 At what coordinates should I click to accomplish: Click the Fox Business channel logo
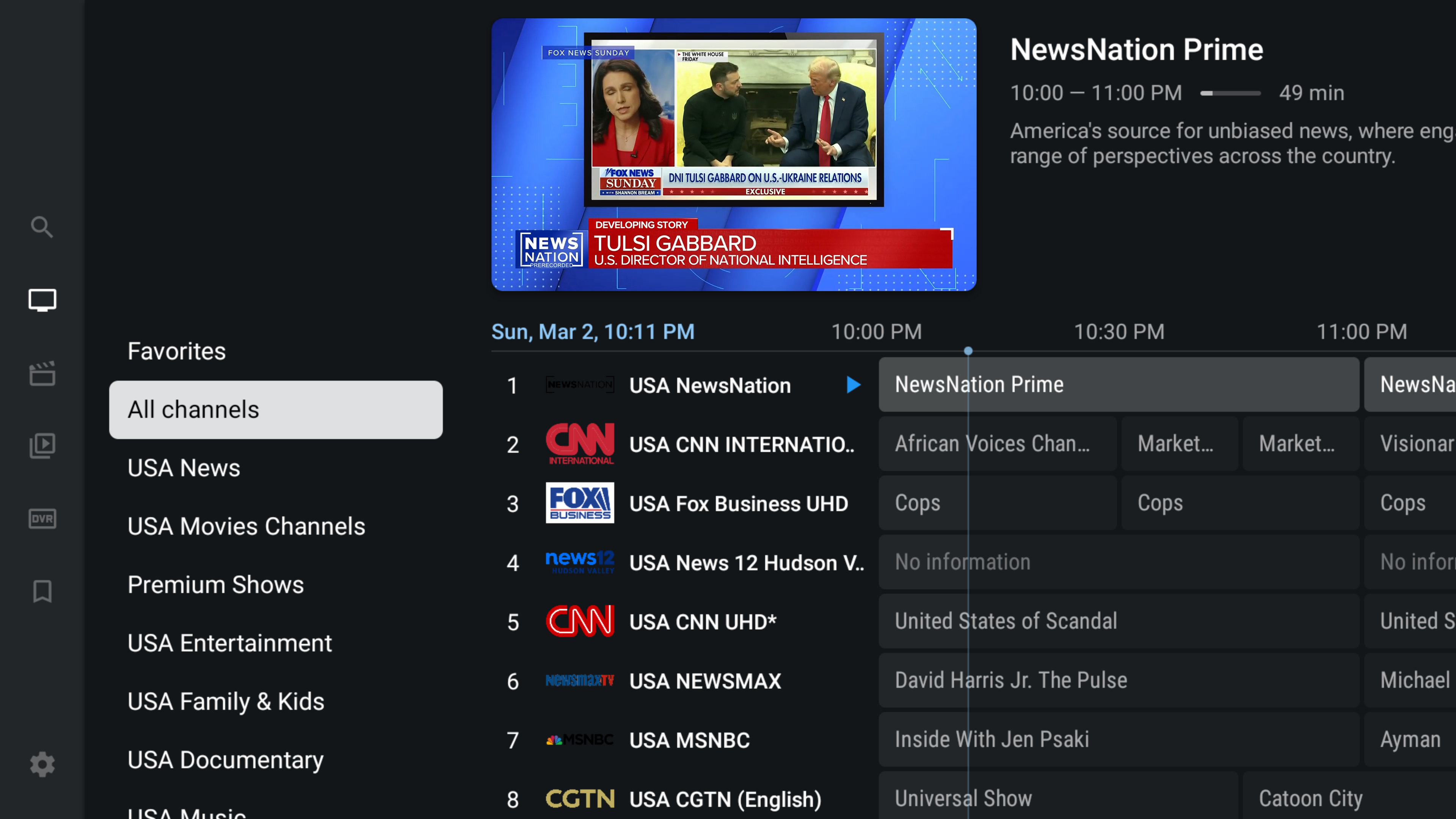[579, 503]
